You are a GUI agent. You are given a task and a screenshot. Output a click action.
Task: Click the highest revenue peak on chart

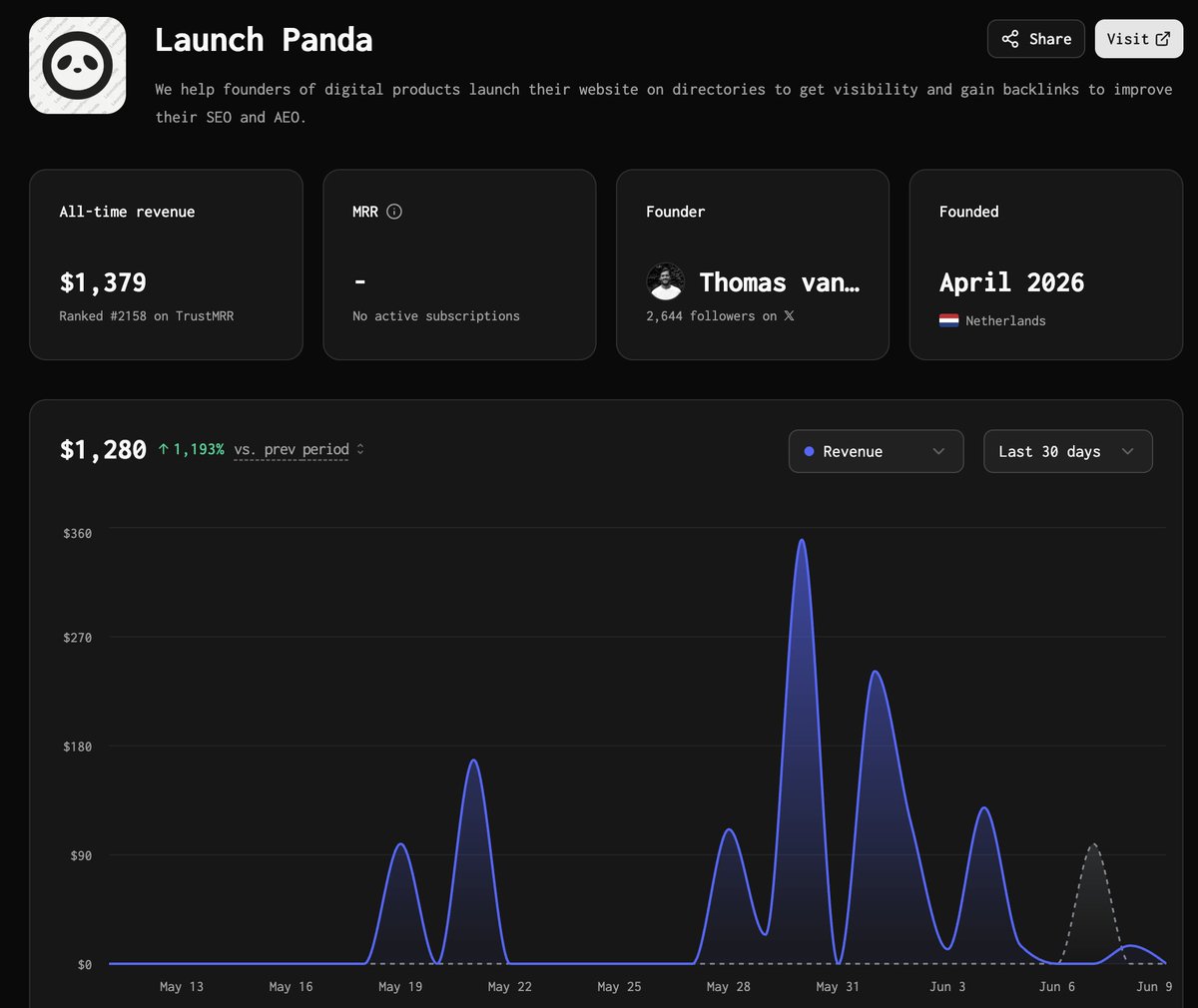[802, 541]
